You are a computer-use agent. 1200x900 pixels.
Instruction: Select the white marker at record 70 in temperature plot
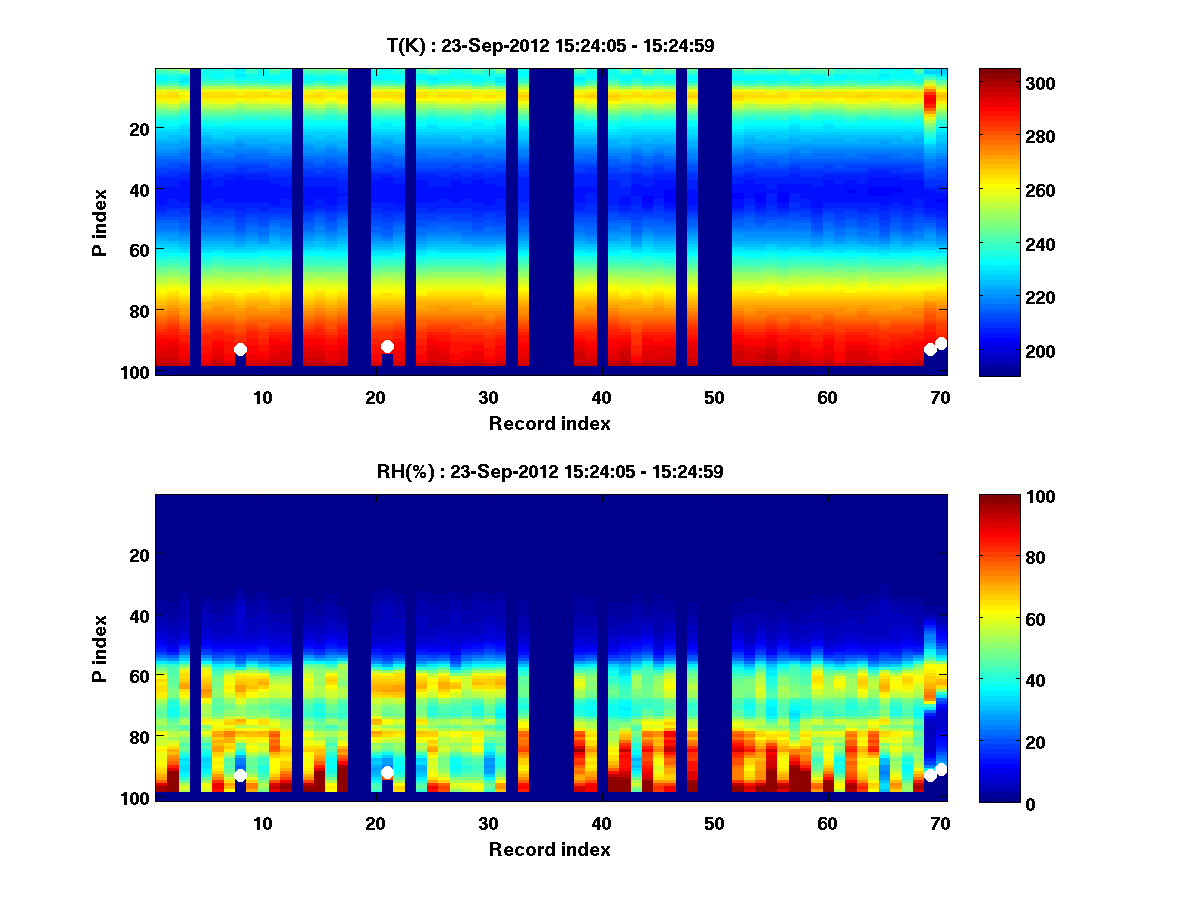[941, 344]
